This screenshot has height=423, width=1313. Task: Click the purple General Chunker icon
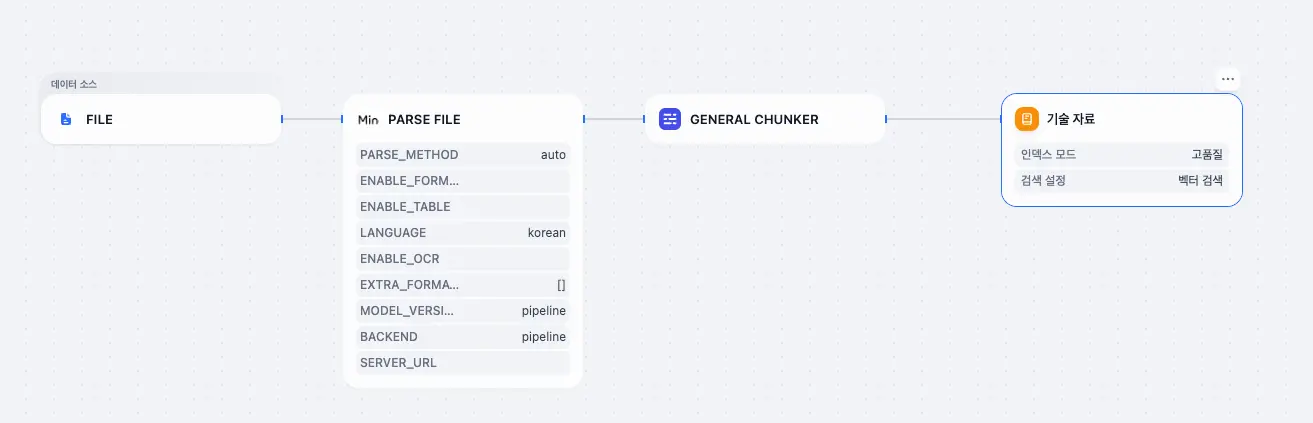click(670, 119)
